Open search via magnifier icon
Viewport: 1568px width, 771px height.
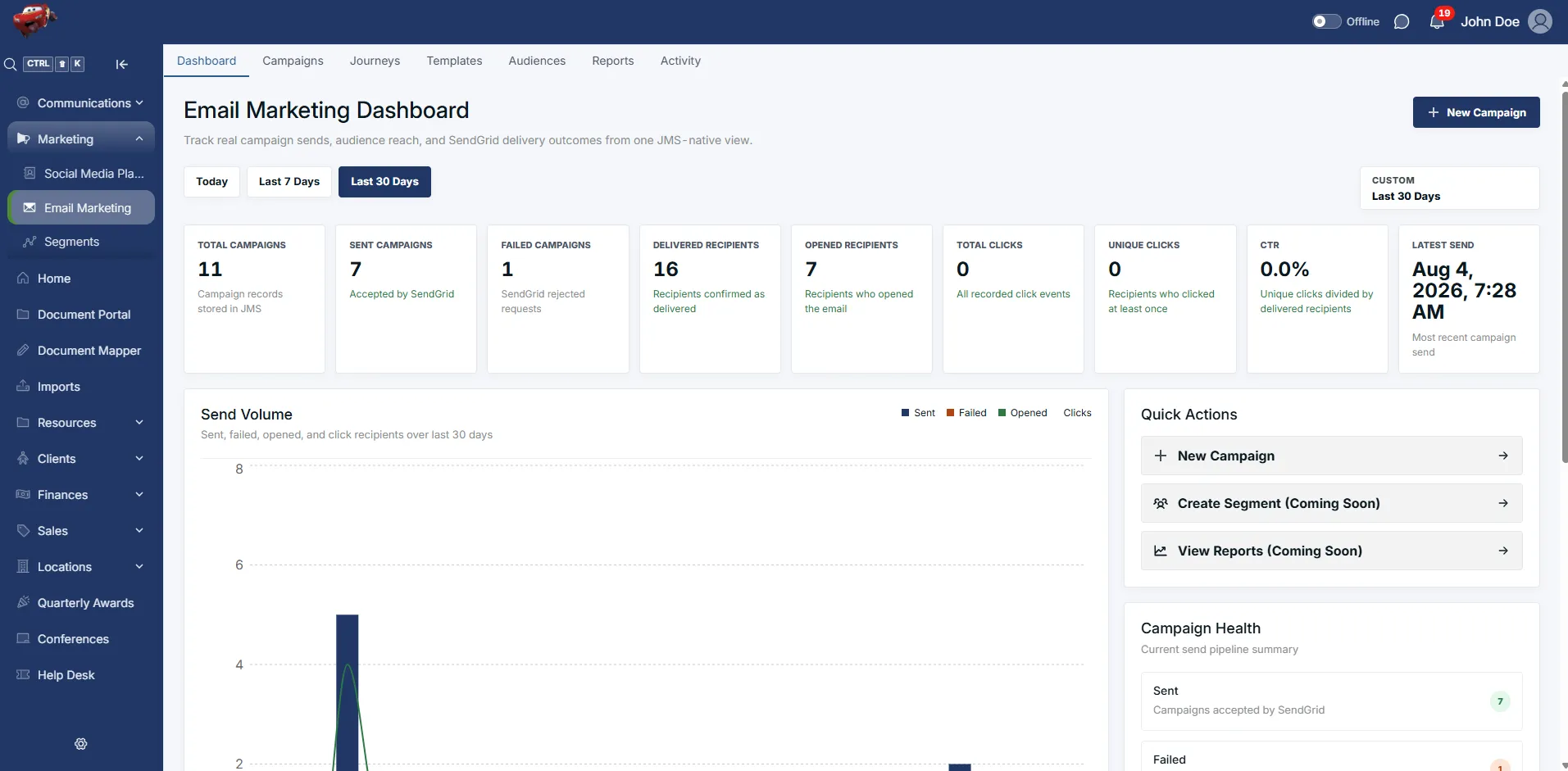pyautogui.click(x=11, y=64)
